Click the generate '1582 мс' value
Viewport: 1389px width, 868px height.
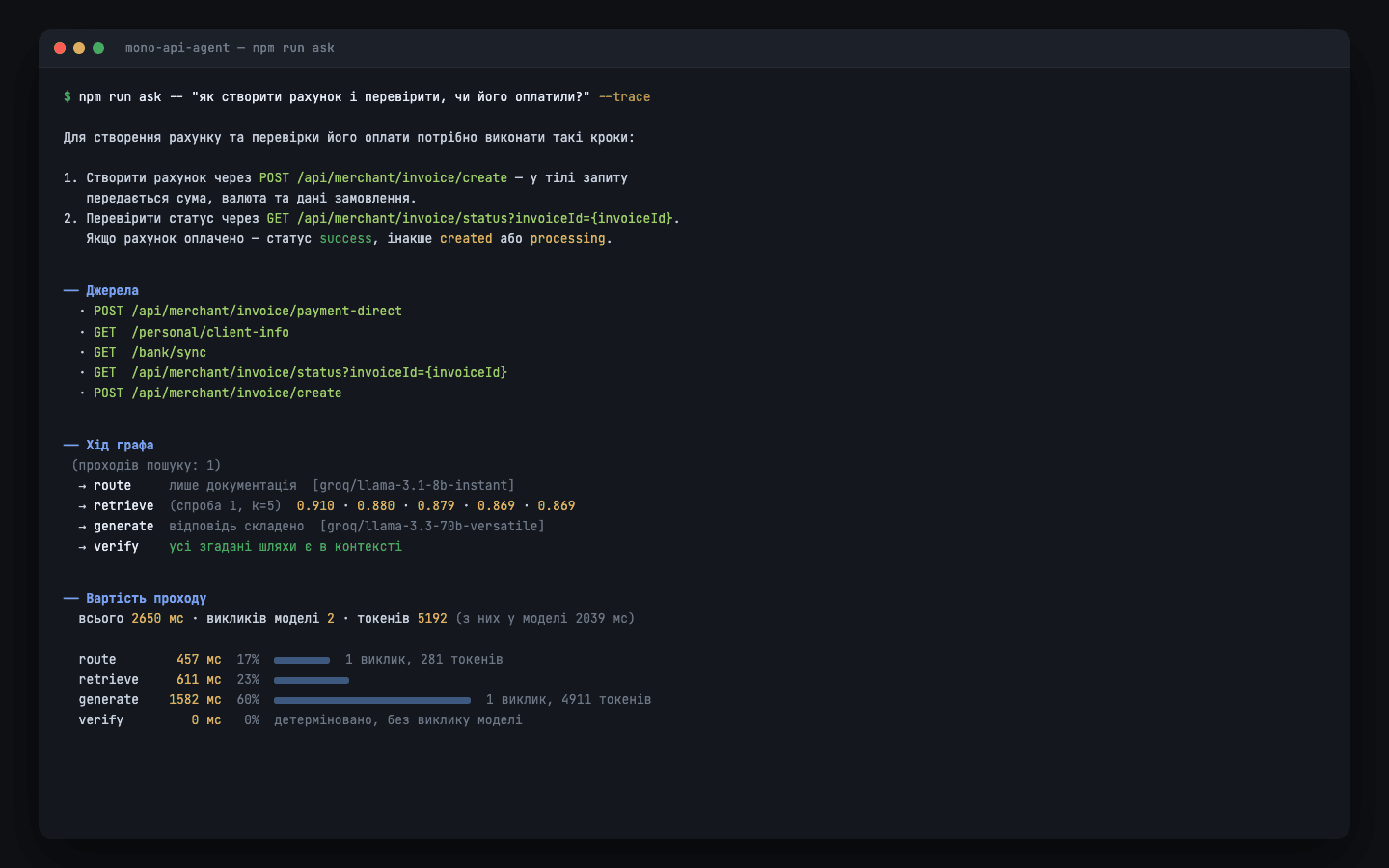pyautogui.click(x=195, y=700)
